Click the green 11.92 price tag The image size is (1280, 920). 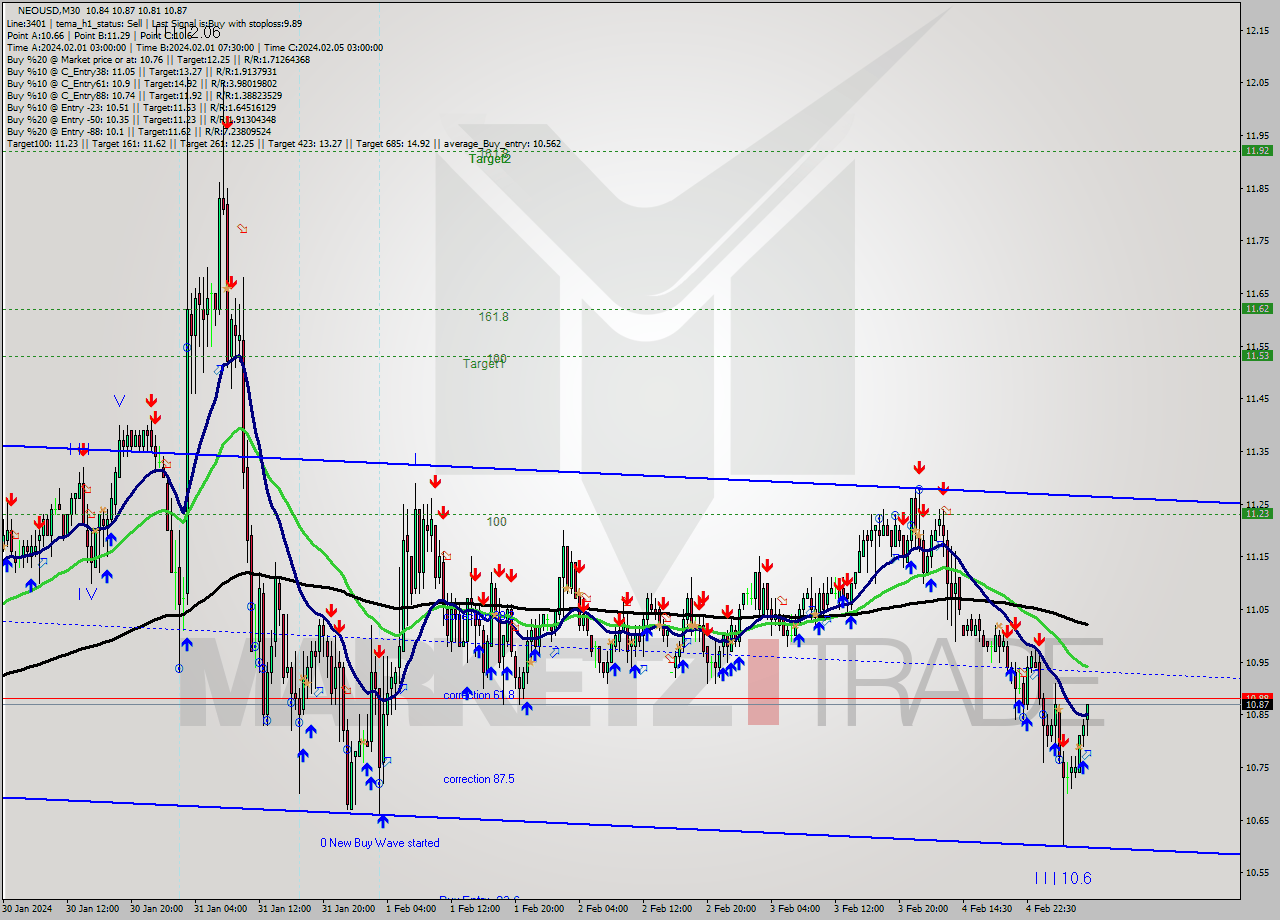[x=1257, y=150]
